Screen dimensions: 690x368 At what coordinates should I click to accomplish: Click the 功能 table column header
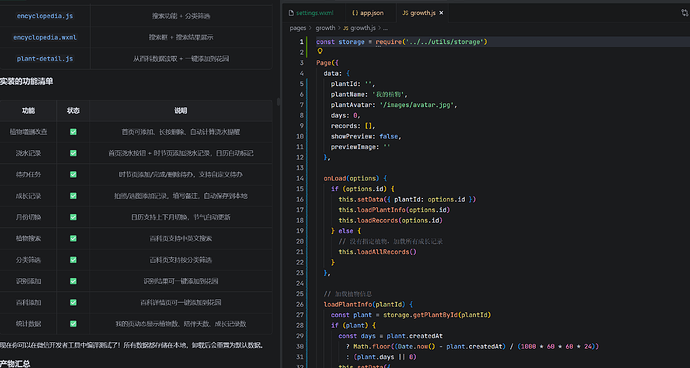point(28,111)
